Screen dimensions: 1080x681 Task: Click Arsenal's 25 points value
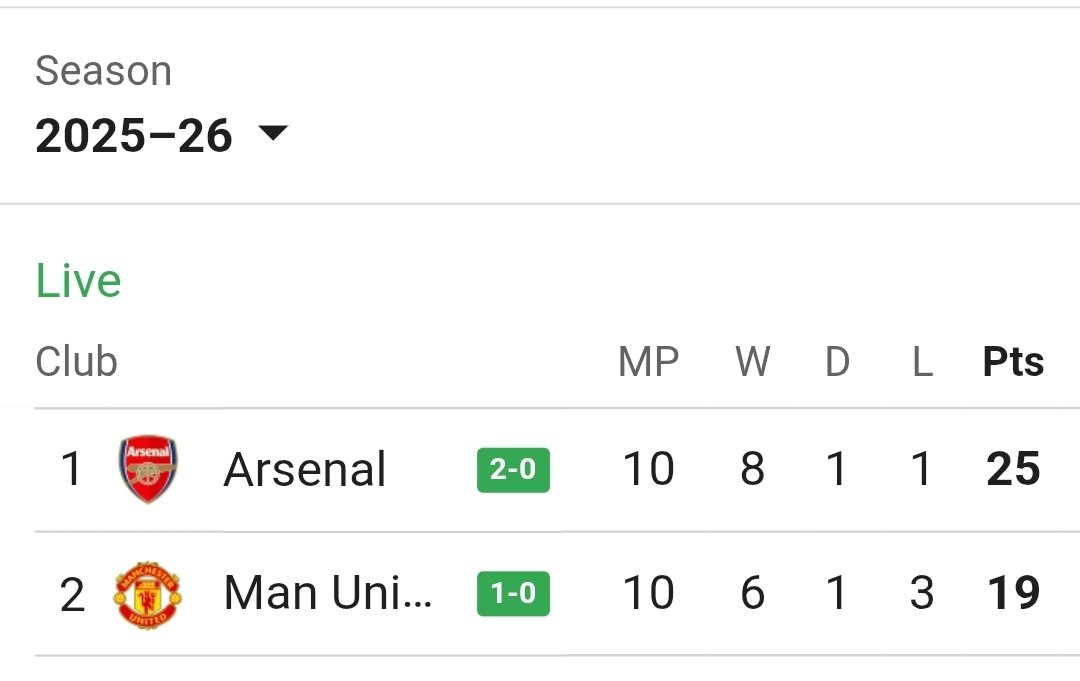[1013, 469]
